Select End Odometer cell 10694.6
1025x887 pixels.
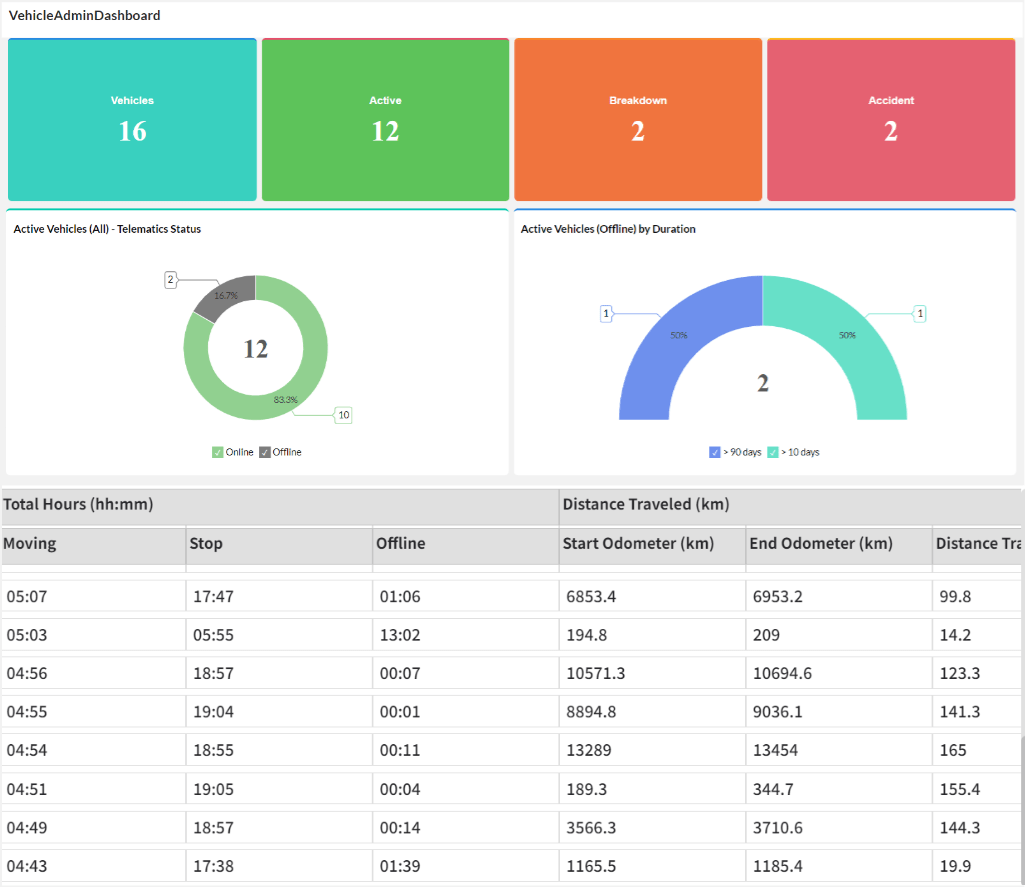point(839,674)
